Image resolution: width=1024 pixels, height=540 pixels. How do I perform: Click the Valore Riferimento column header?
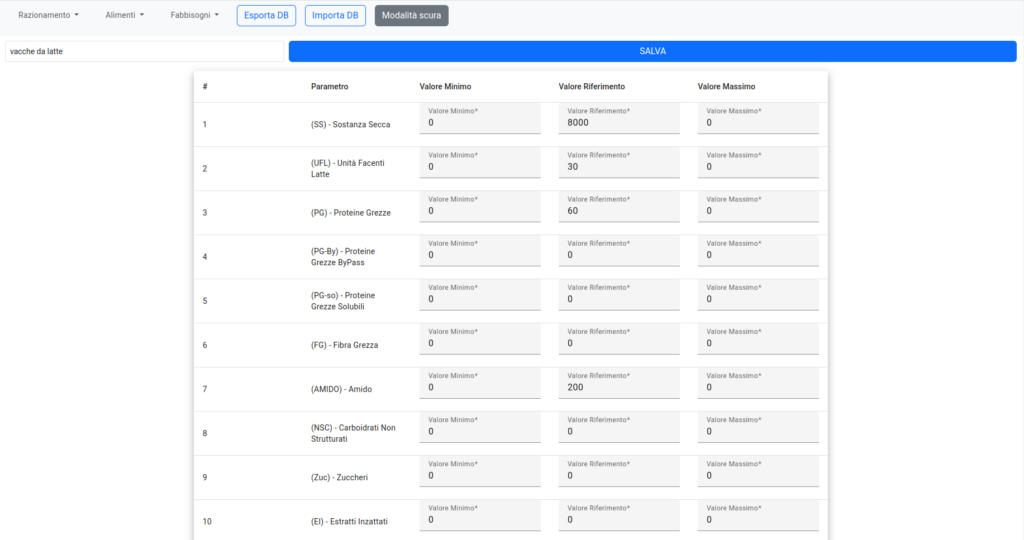point(591,87)
